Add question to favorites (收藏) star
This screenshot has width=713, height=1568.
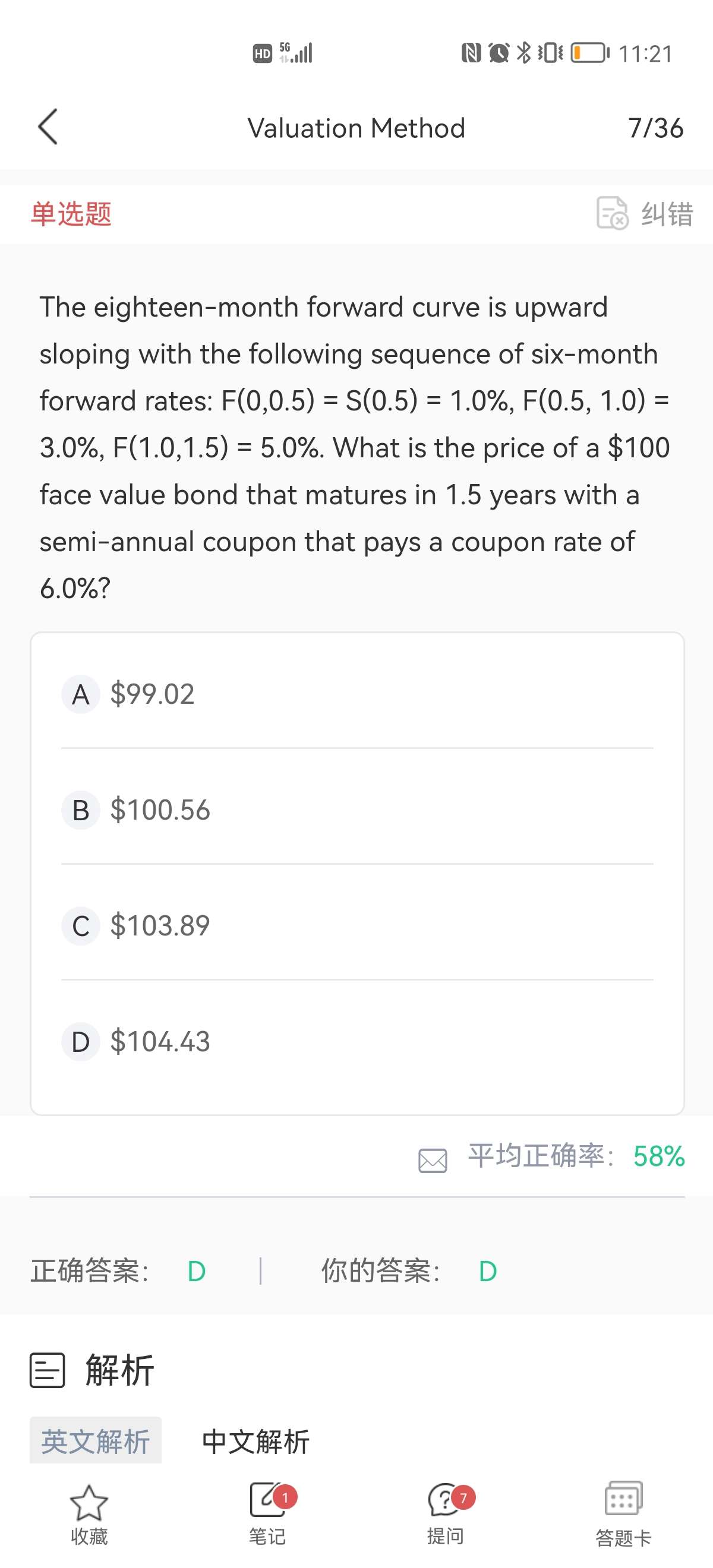(89, 1502)
